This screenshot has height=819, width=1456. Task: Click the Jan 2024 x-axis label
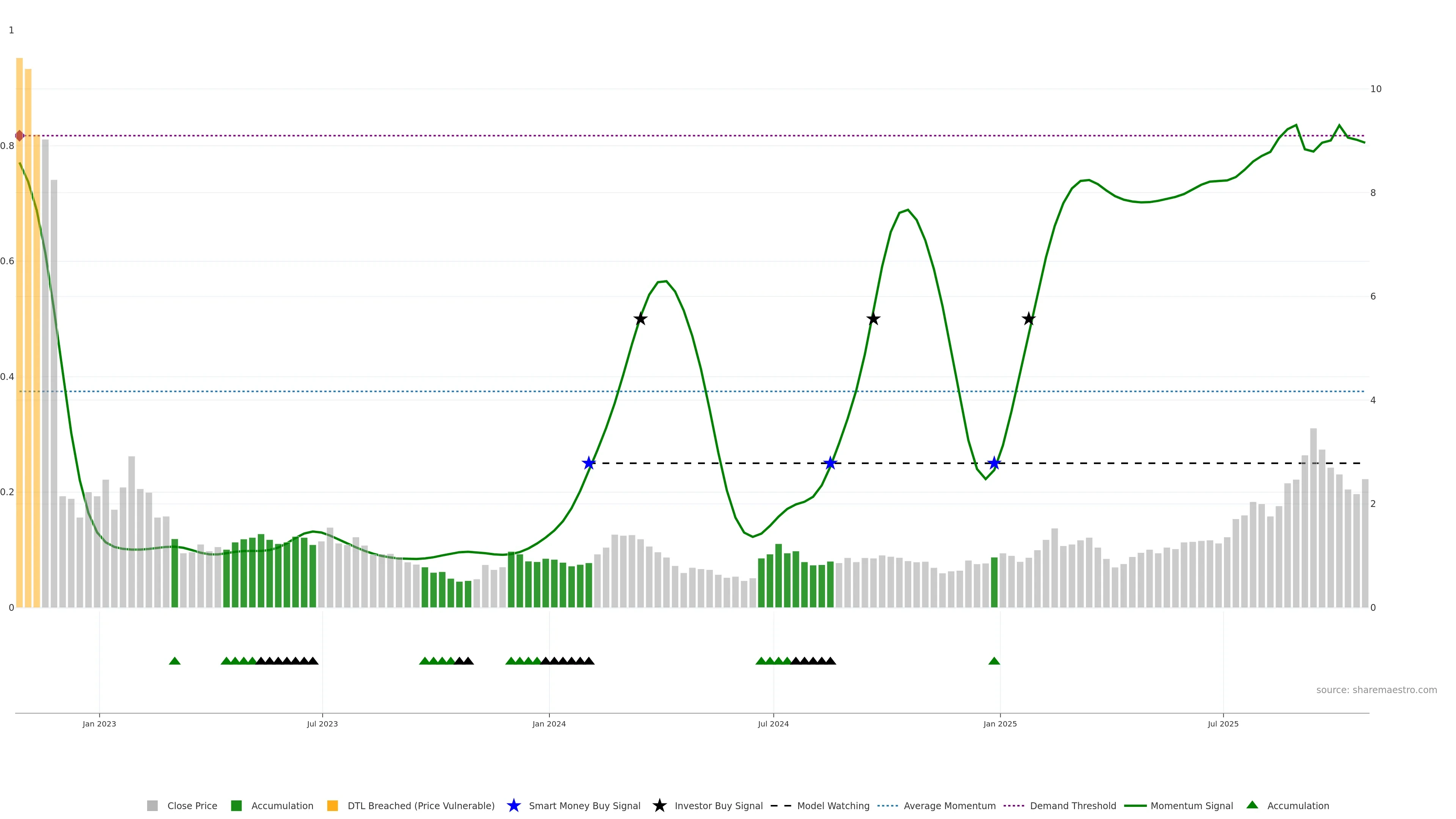tap(549, 724)
